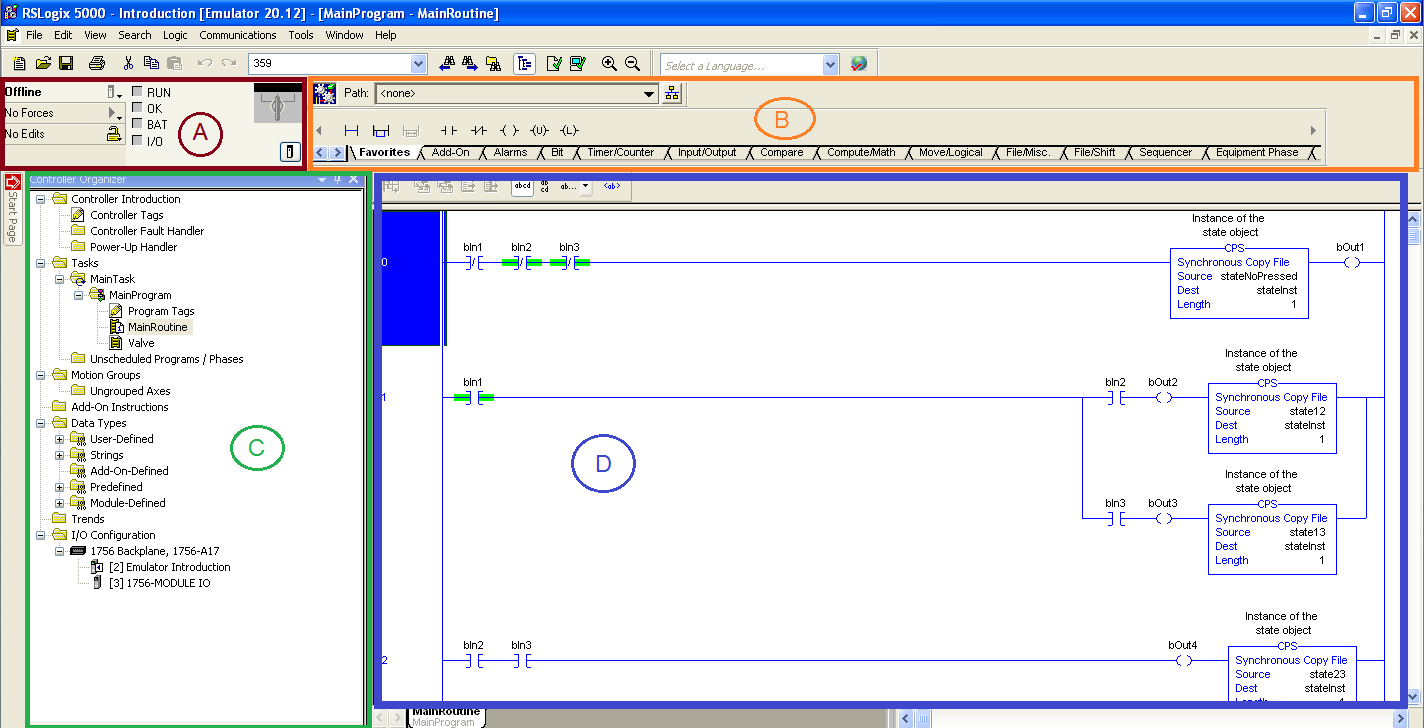The image size is (1426, 728).
Task: Switch to the Add-On instruction tab
Action: pyautogui.click(x=450, y=153)
